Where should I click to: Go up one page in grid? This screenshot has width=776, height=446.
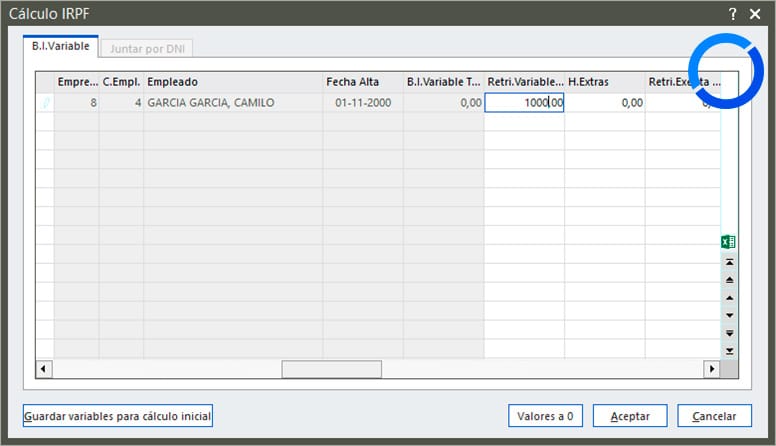pyautogui.click(x=729, y=280)
